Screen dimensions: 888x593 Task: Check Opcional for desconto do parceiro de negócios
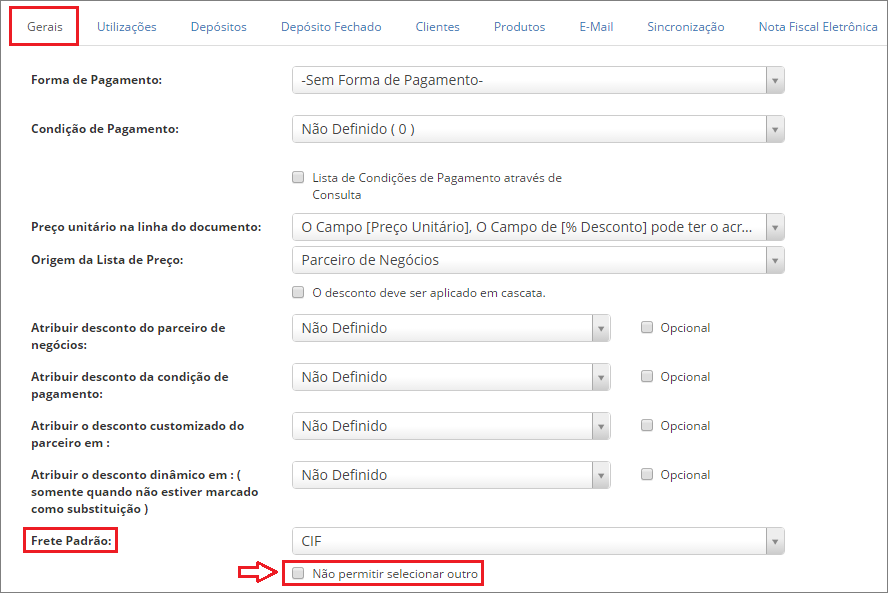click(647, 327)
